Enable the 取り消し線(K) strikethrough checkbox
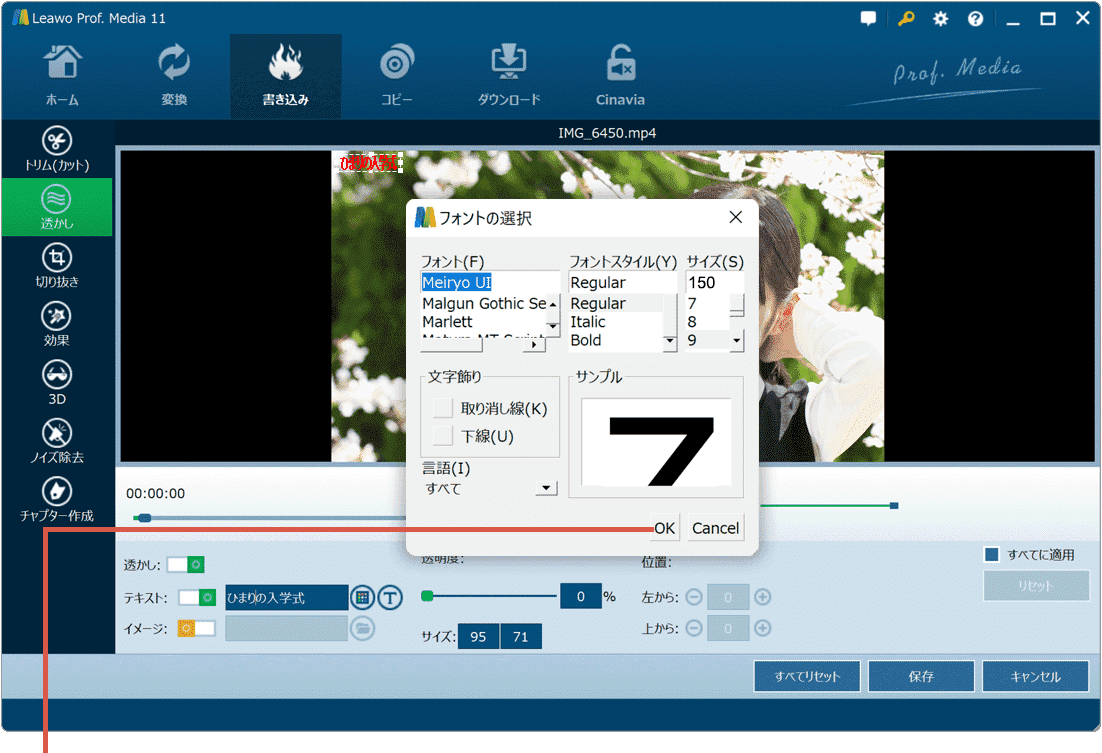The width and height of the screenshot is (1102, 753). pos(443,408)
